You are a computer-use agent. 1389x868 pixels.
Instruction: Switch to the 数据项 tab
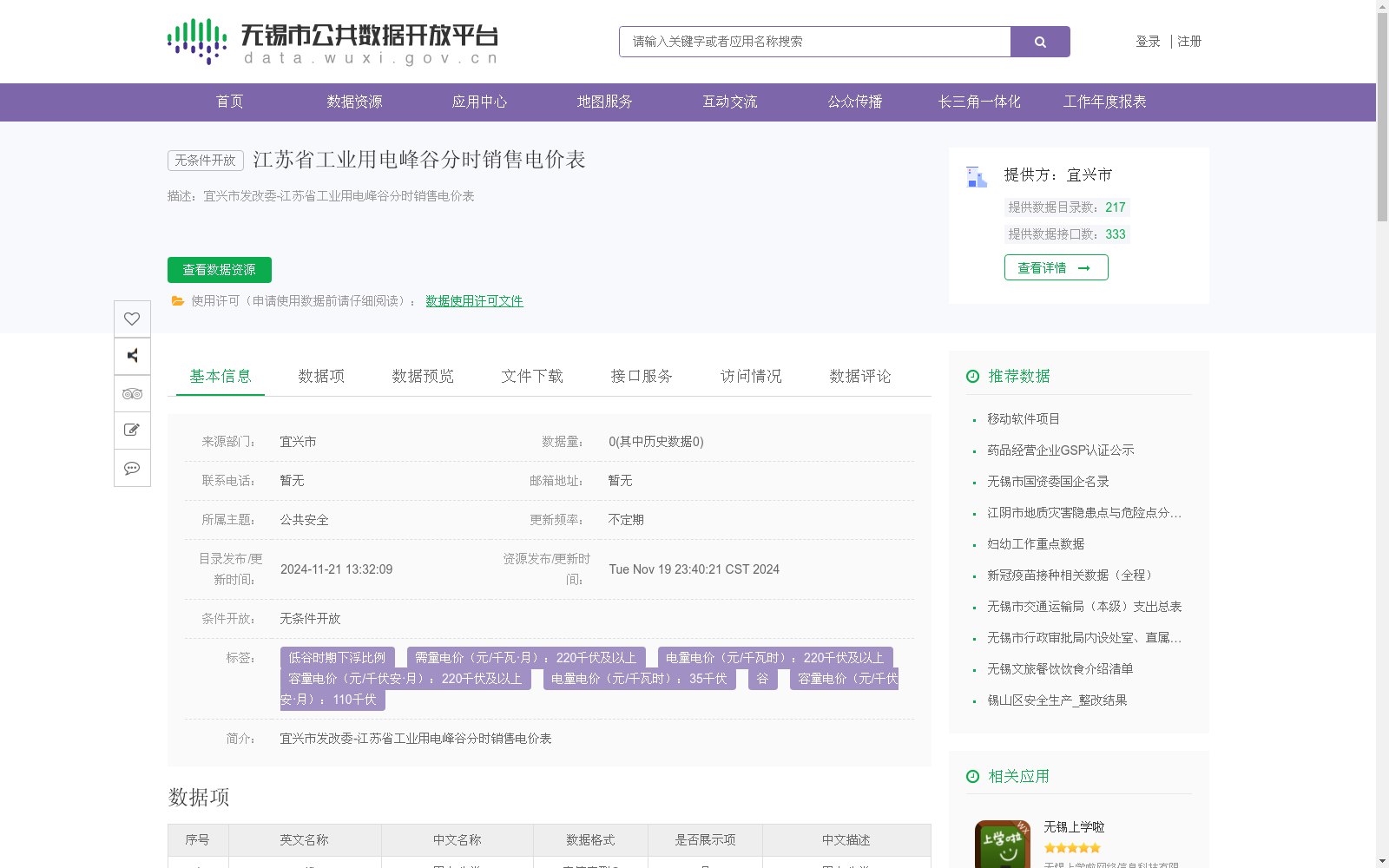coord(321,376)
